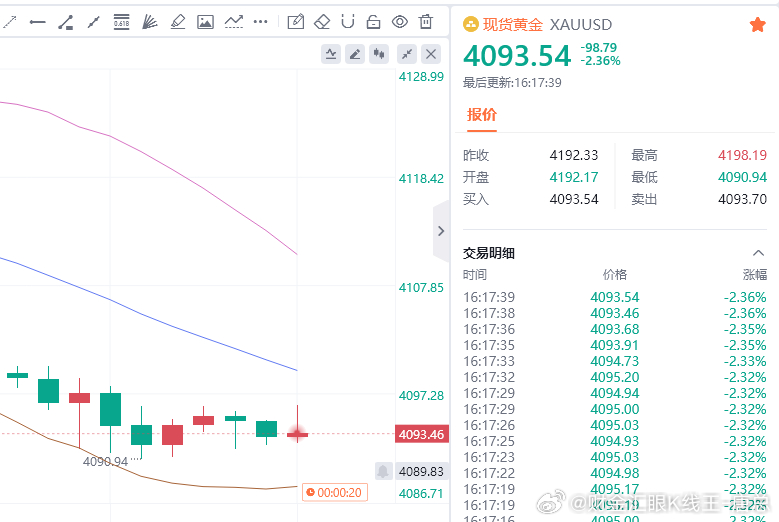Select the 16:17:38 trade row
779x522 pixels.
pos(615,313)
